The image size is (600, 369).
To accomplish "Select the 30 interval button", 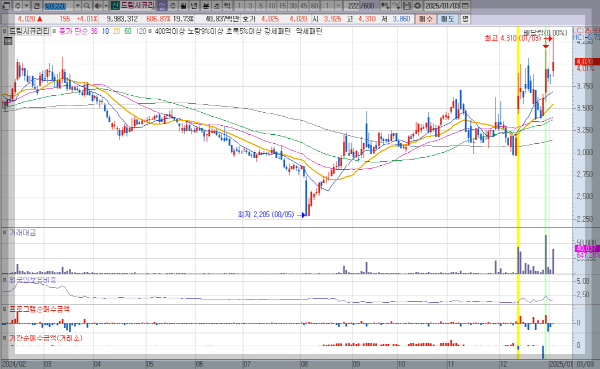I will click(x=293, y=6).
